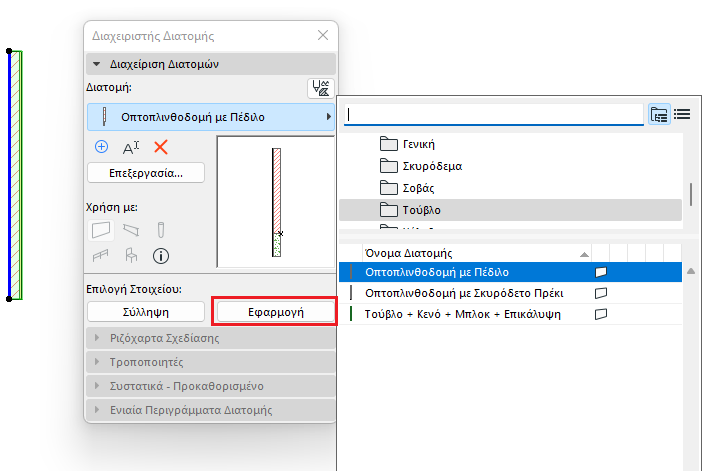707x471 pixels.
Task: Click wall icon of Τούβλο + Κενό row
Action: point(601,314)
